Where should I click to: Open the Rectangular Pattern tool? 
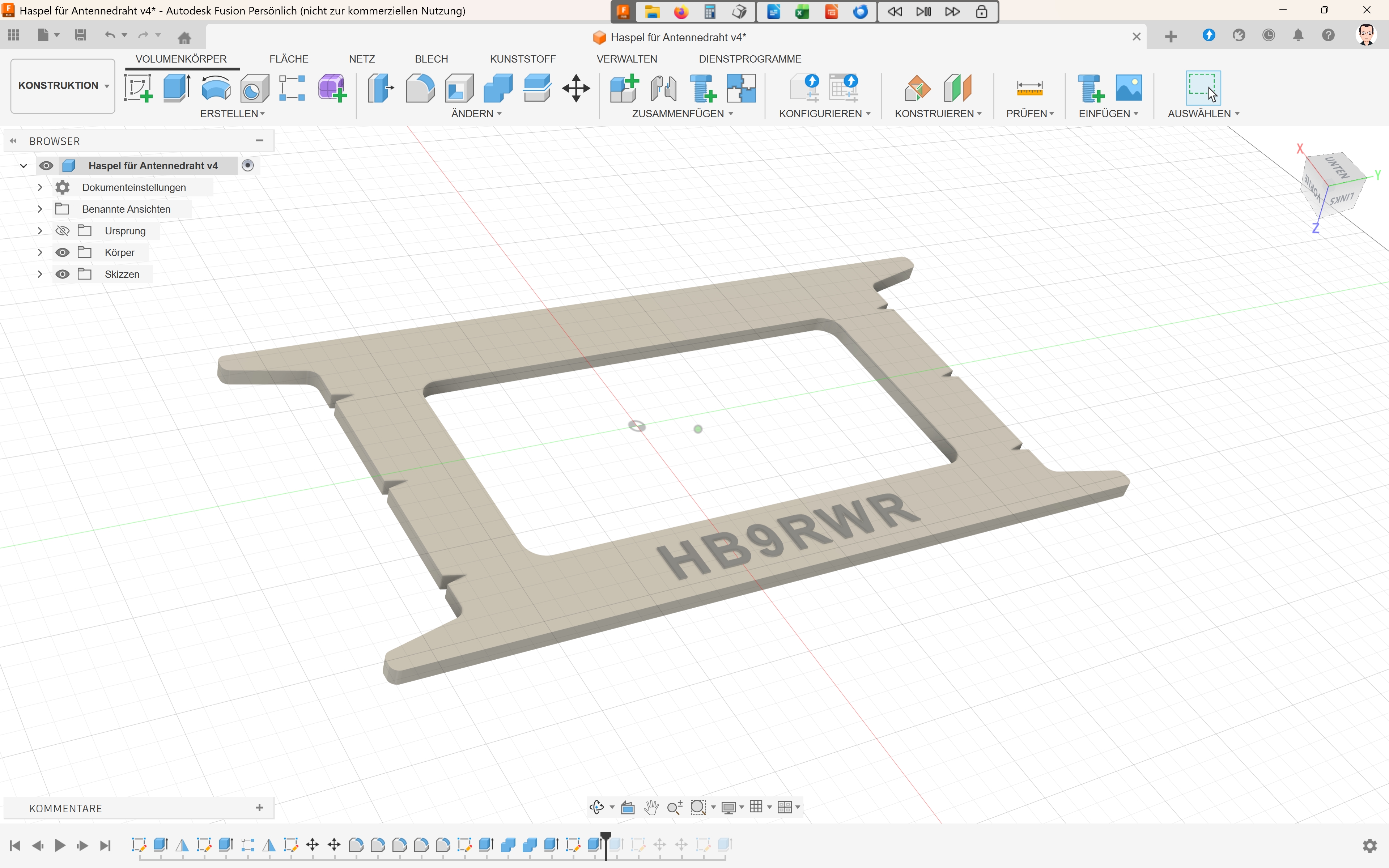pos(292,88)
